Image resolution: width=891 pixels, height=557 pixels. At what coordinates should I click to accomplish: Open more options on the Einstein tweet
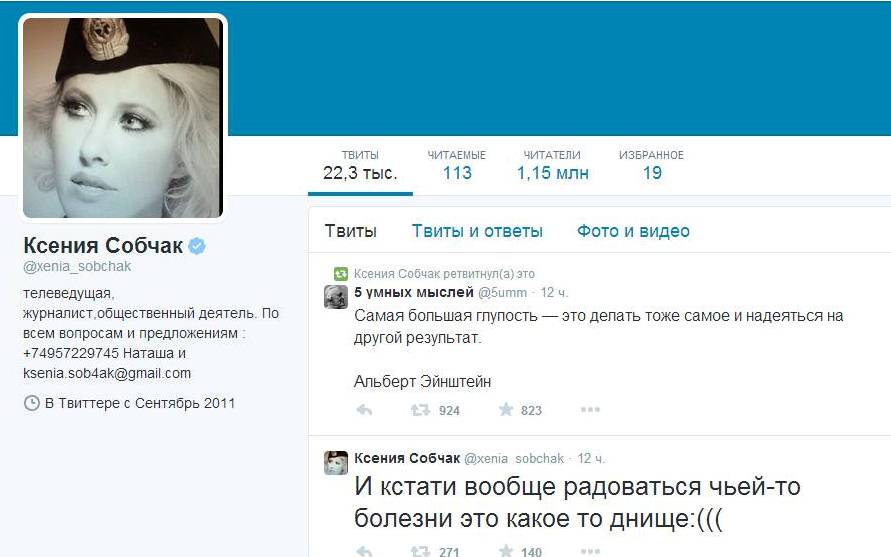(590, 409)
